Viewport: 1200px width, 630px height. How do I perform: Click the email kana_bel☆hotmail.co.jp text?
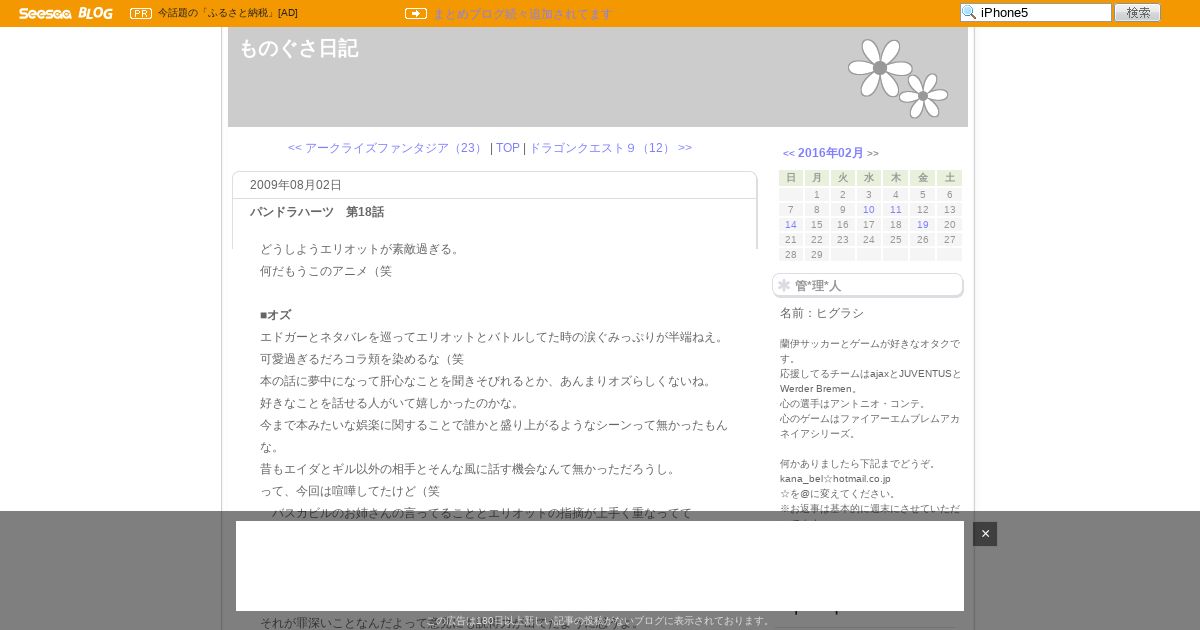click(x=835, y=479)
